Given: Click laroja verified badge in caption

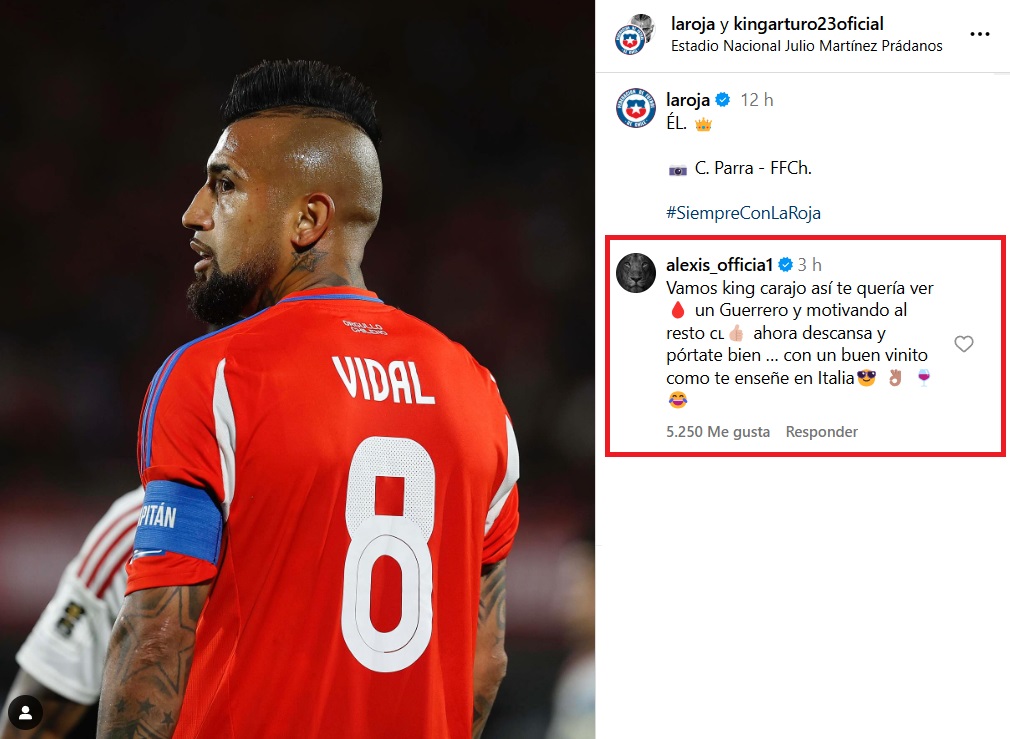Looking at the screenshot, I should (x=723, y=100).
